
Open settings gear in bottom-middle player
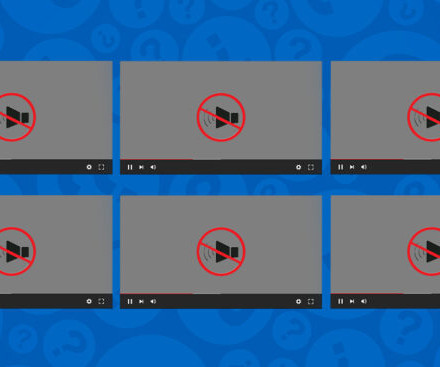coord(299,301)
